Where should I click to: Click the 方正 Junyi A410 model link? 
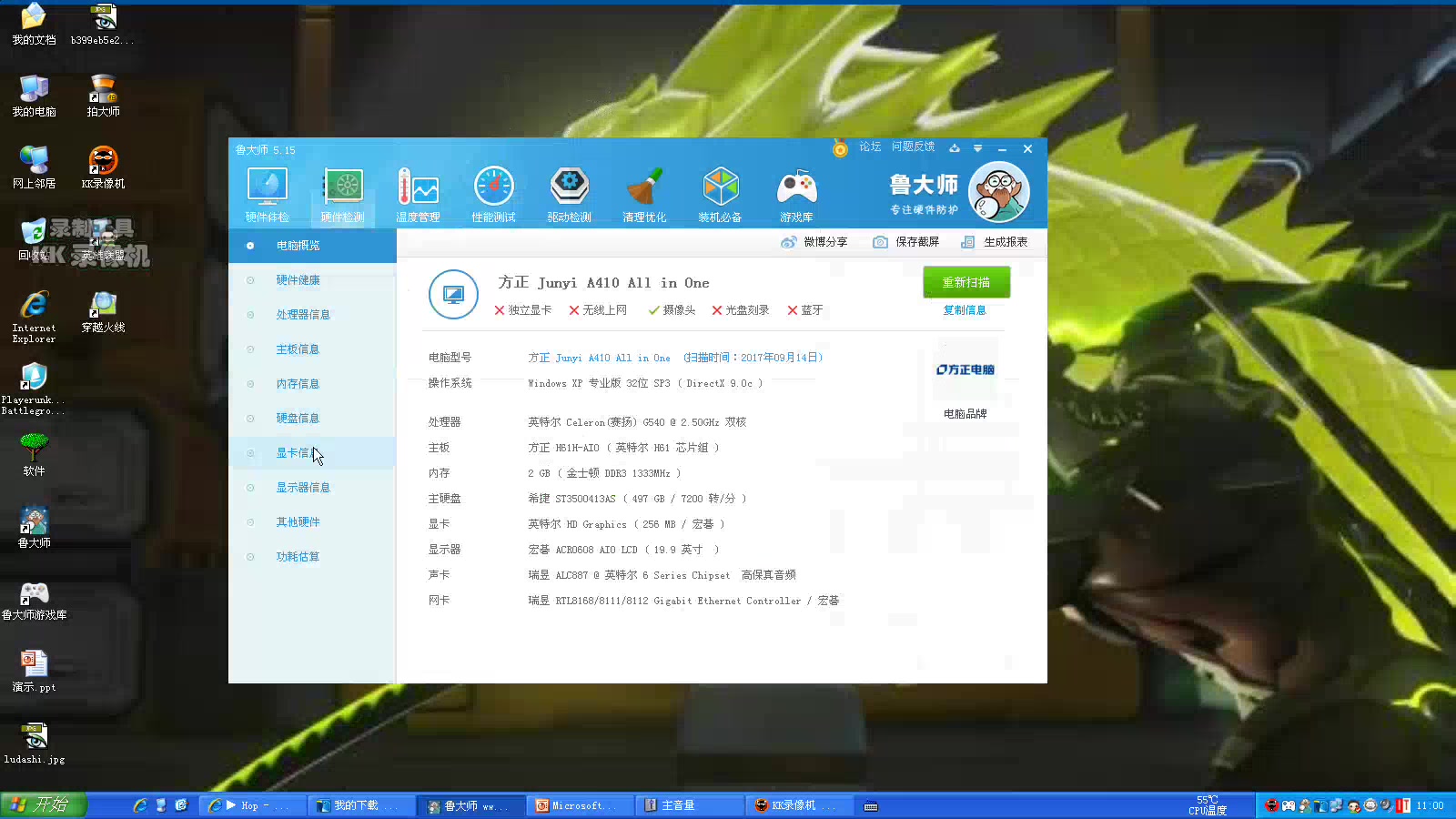(x=599, y=358)
